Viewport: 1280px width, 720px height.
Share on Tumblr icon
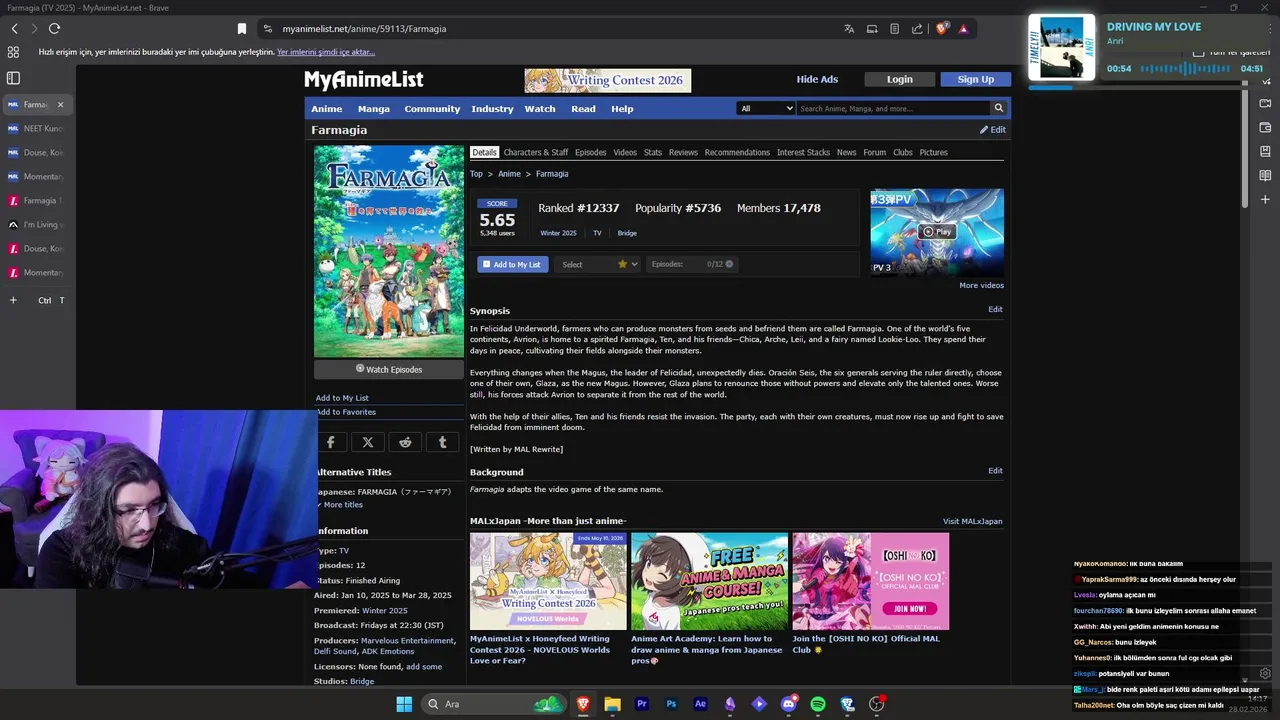443,442
